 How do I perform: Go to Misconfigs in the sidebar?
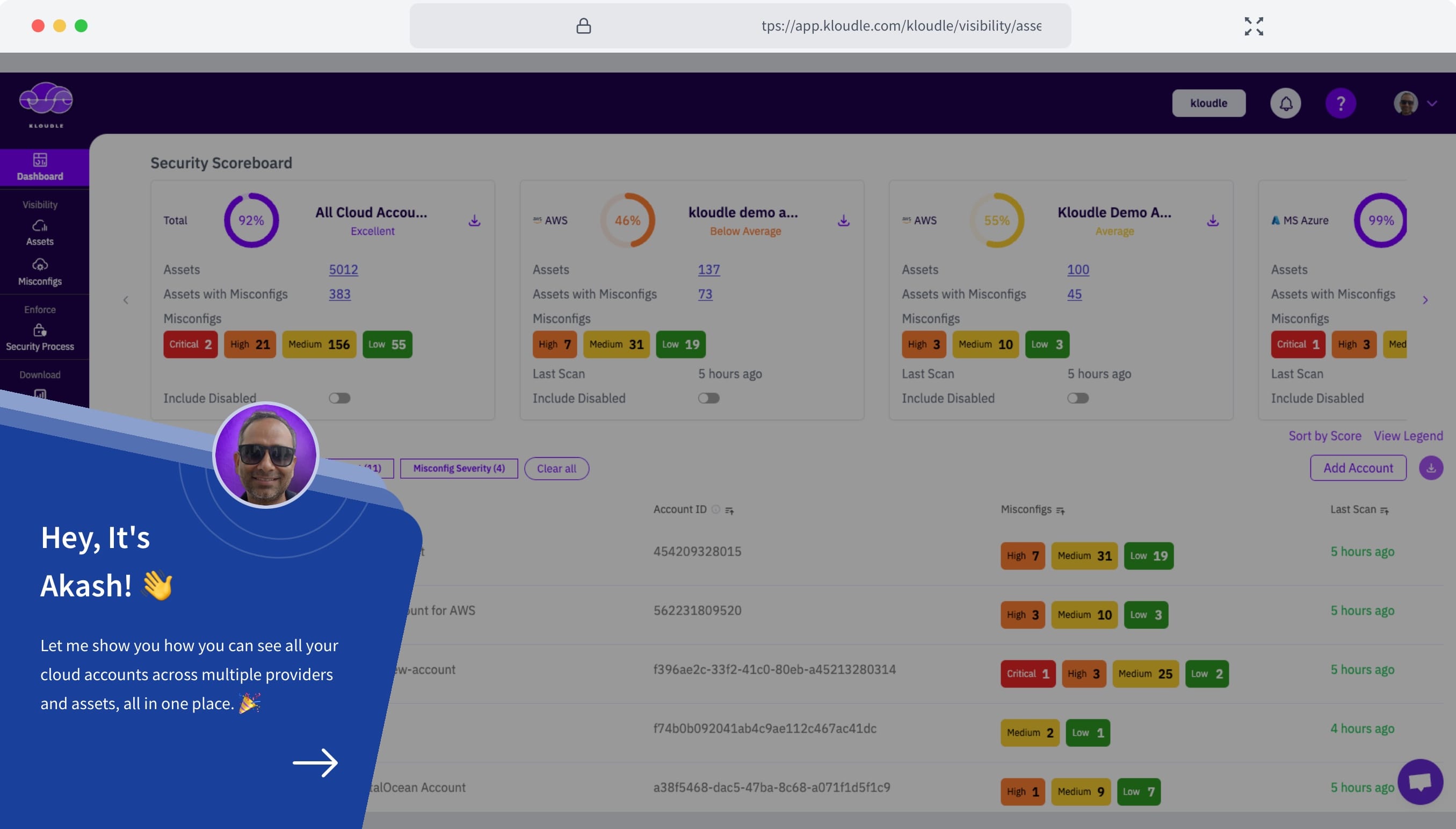pyautogui.click(x=40, y=272)
